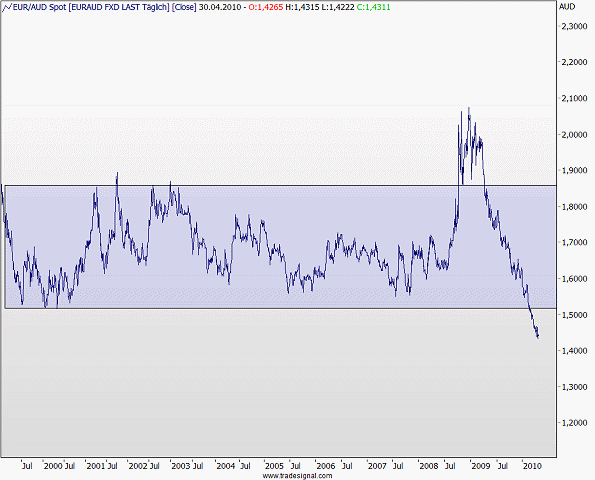Click the line chart icon before EUR/AUD title
595x480 pixels.
[x=7, y=7]
